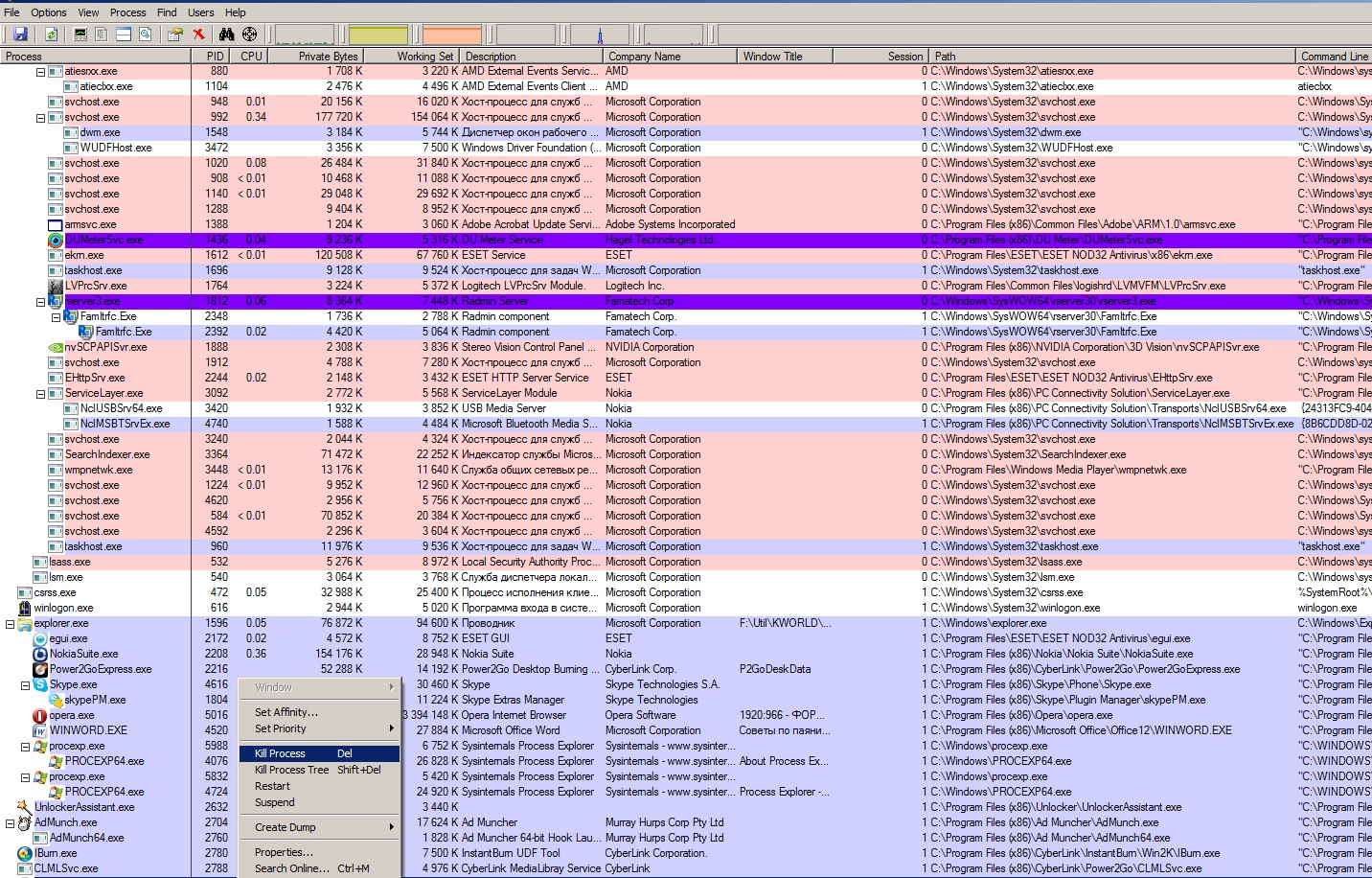Open the Options menu
1372x878 pixels.
(49, 12)
